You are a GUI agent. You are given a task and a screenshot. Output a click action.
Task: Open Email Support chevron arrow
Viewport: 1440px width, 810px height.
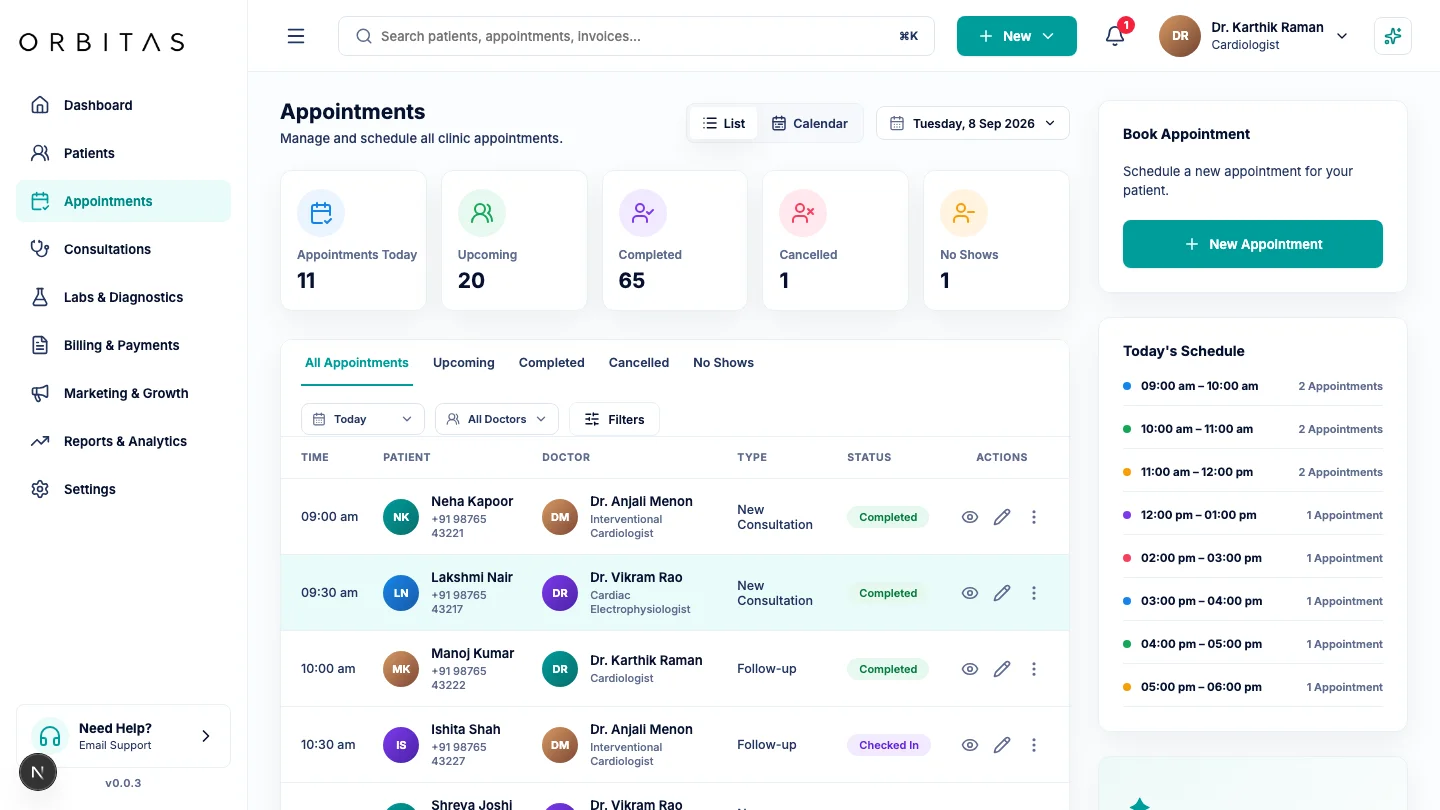coord(206,736)
